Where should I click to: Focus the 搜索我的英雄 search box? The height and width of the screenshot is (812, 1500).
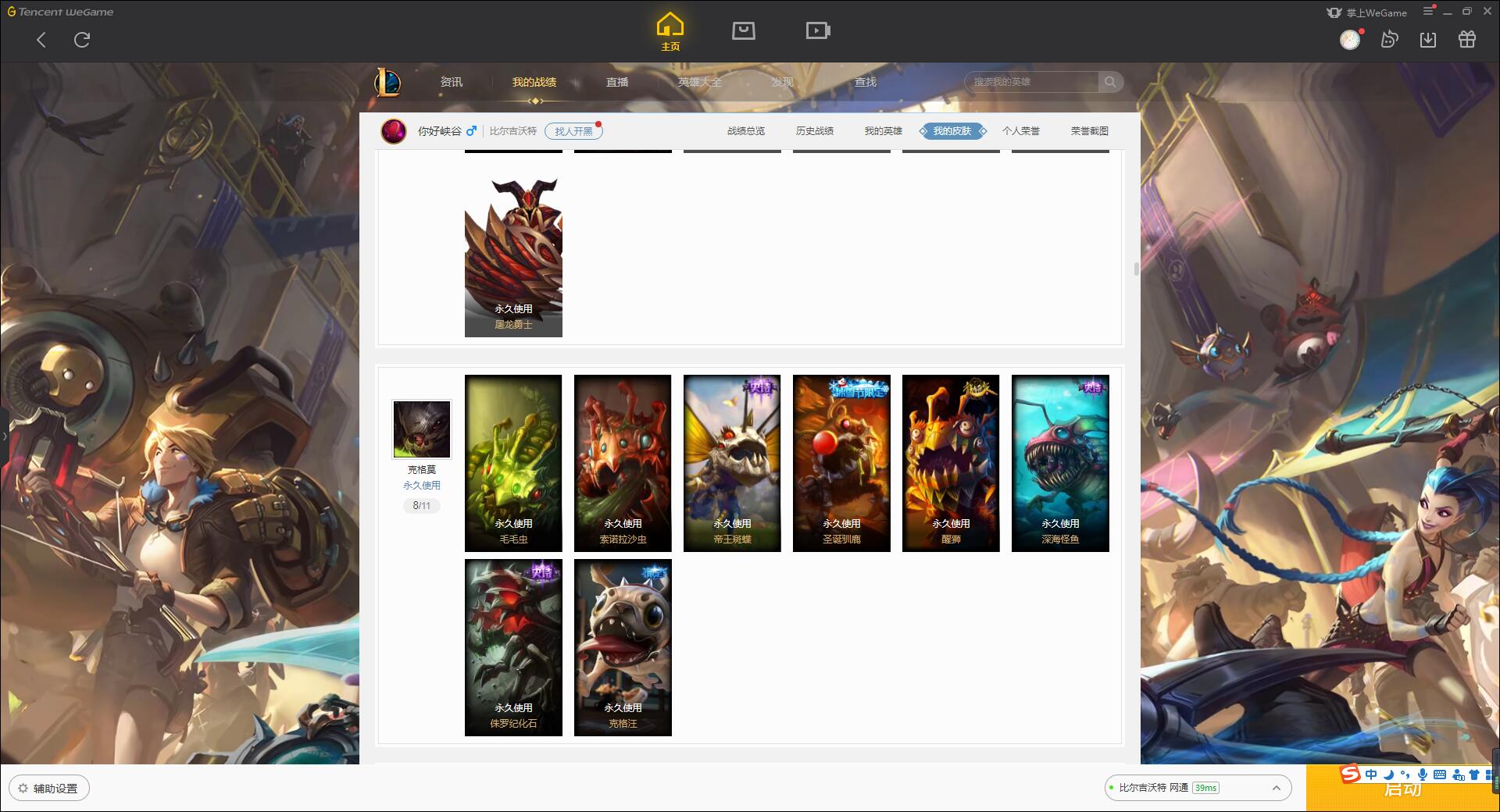pos(1032,82)
